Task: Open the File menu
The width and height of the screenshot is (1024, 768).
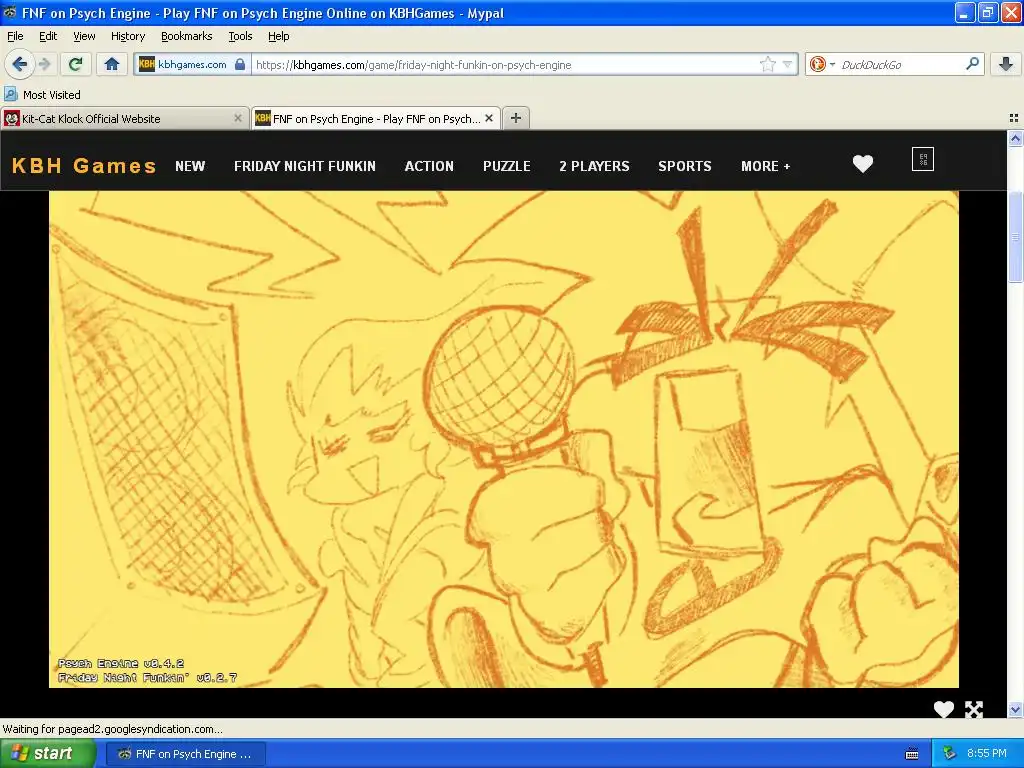Action: coord(15,36)
